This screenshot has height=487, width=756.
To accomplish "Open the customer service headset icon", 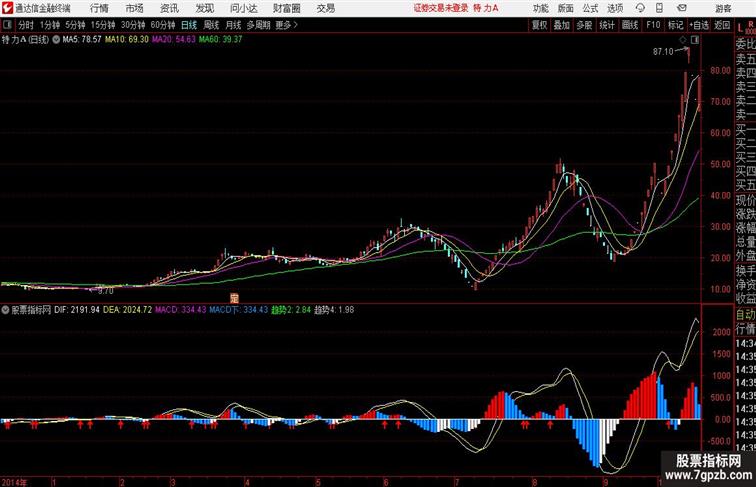I will [640, 8].
